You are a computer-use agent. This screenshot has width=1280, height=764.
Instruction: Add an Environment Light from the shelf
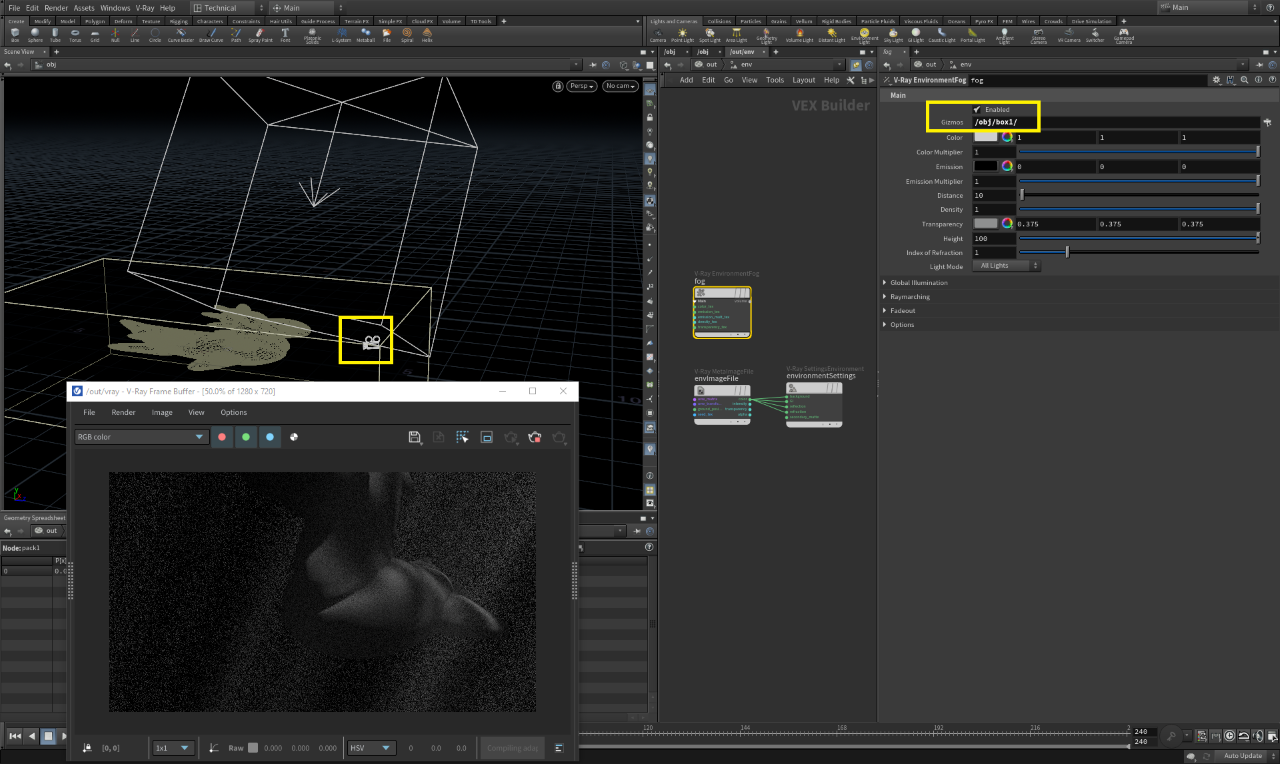point(864,35)
